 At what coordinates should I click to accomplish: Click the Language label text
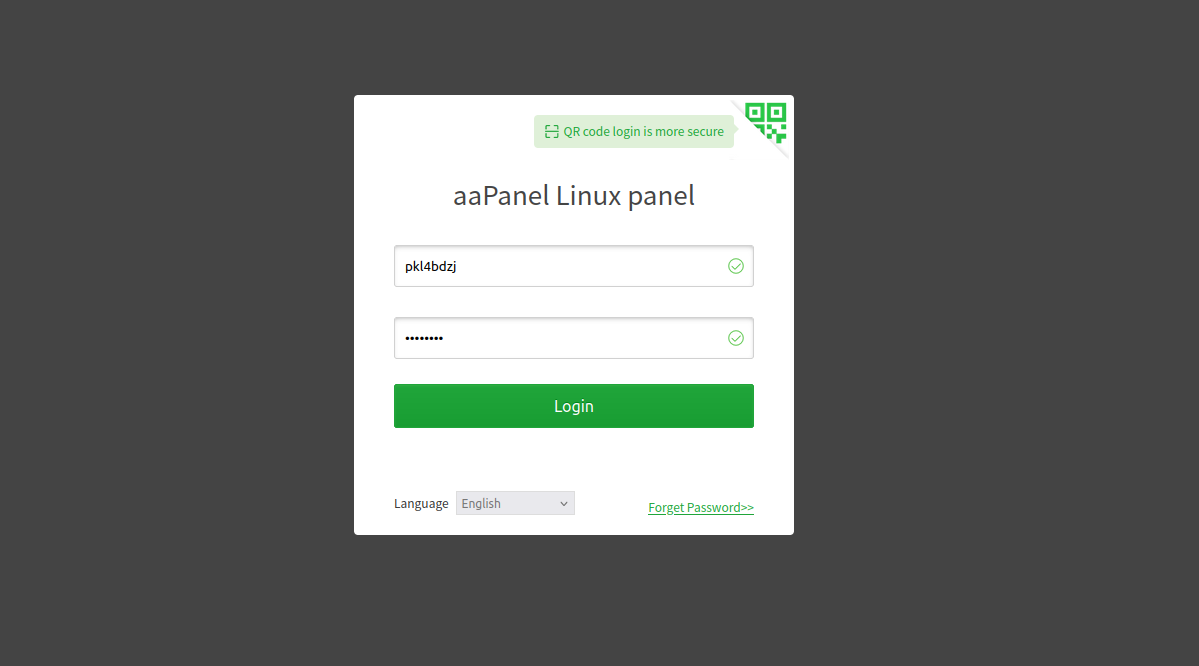coord(421,503)
